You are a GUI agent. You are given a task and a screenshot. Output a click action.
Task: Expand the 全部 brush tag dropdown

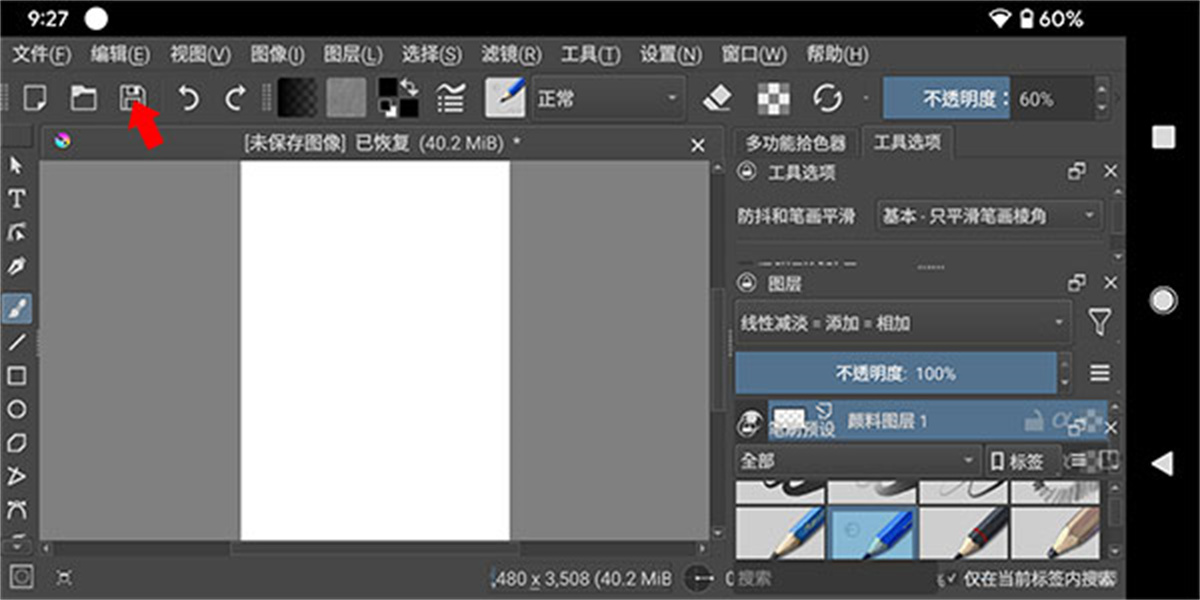pyautogui.click(x=858, y=462)
